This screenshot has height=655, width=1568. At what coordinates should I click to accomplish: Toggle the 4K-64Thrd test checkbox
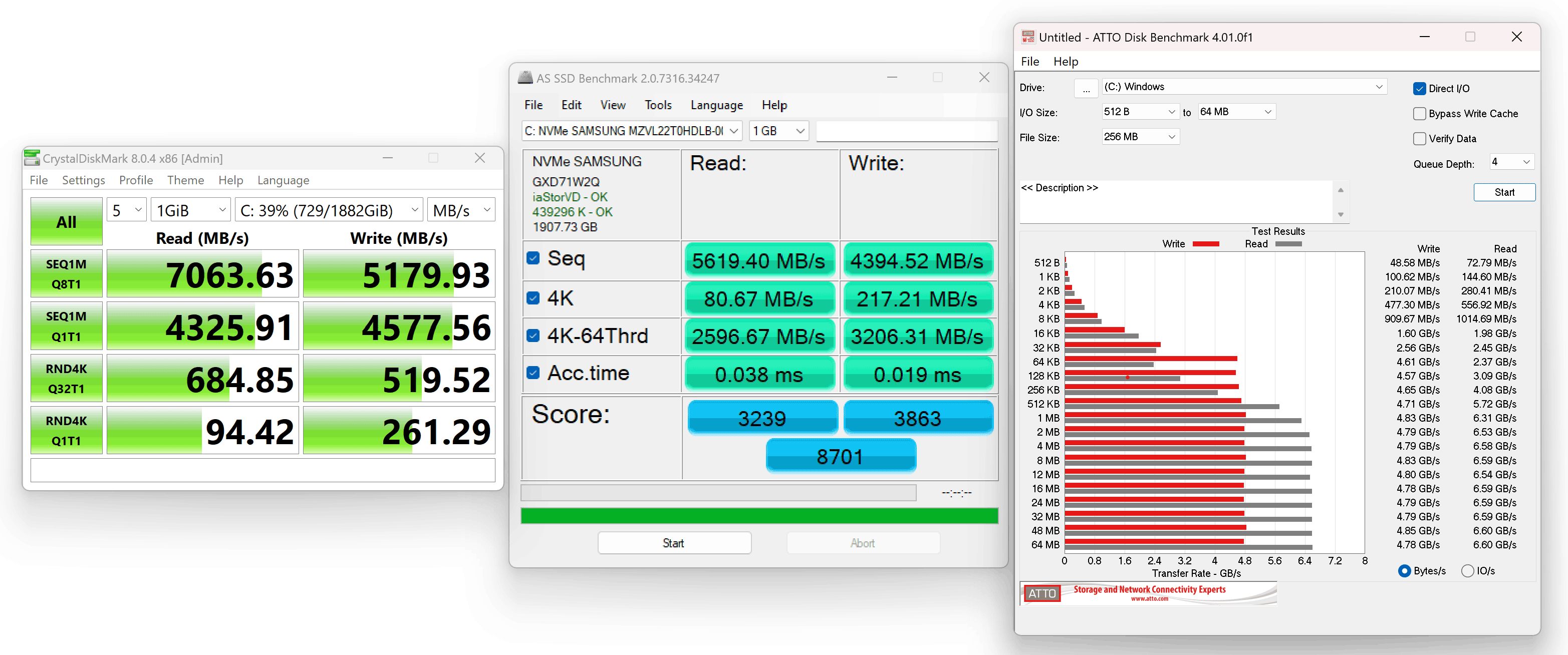tap(533, 336)
